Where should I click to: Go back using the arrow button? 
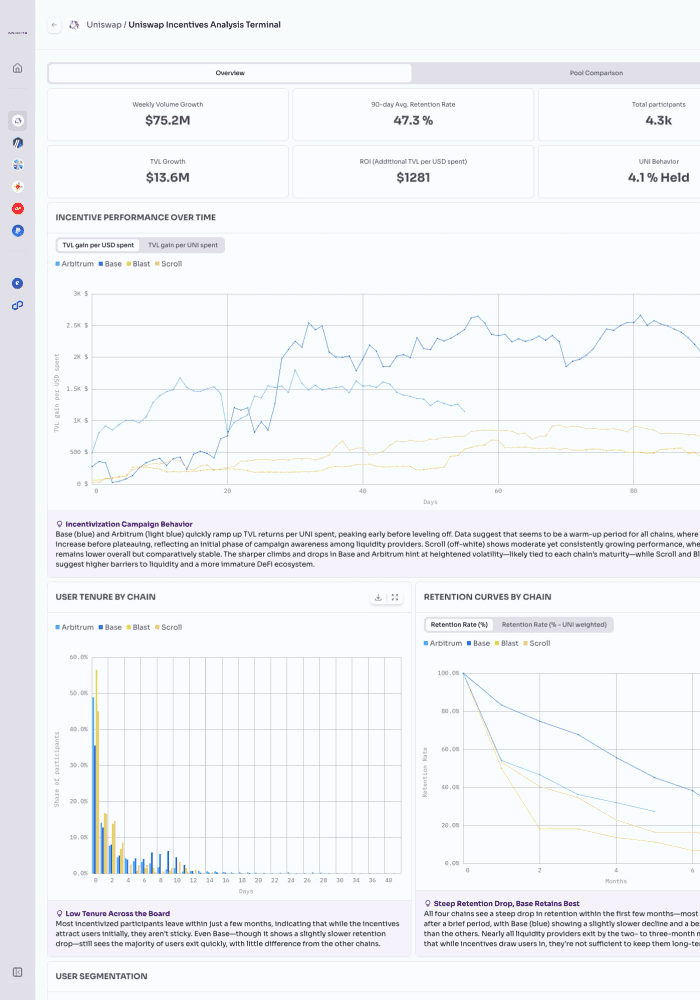54,25
